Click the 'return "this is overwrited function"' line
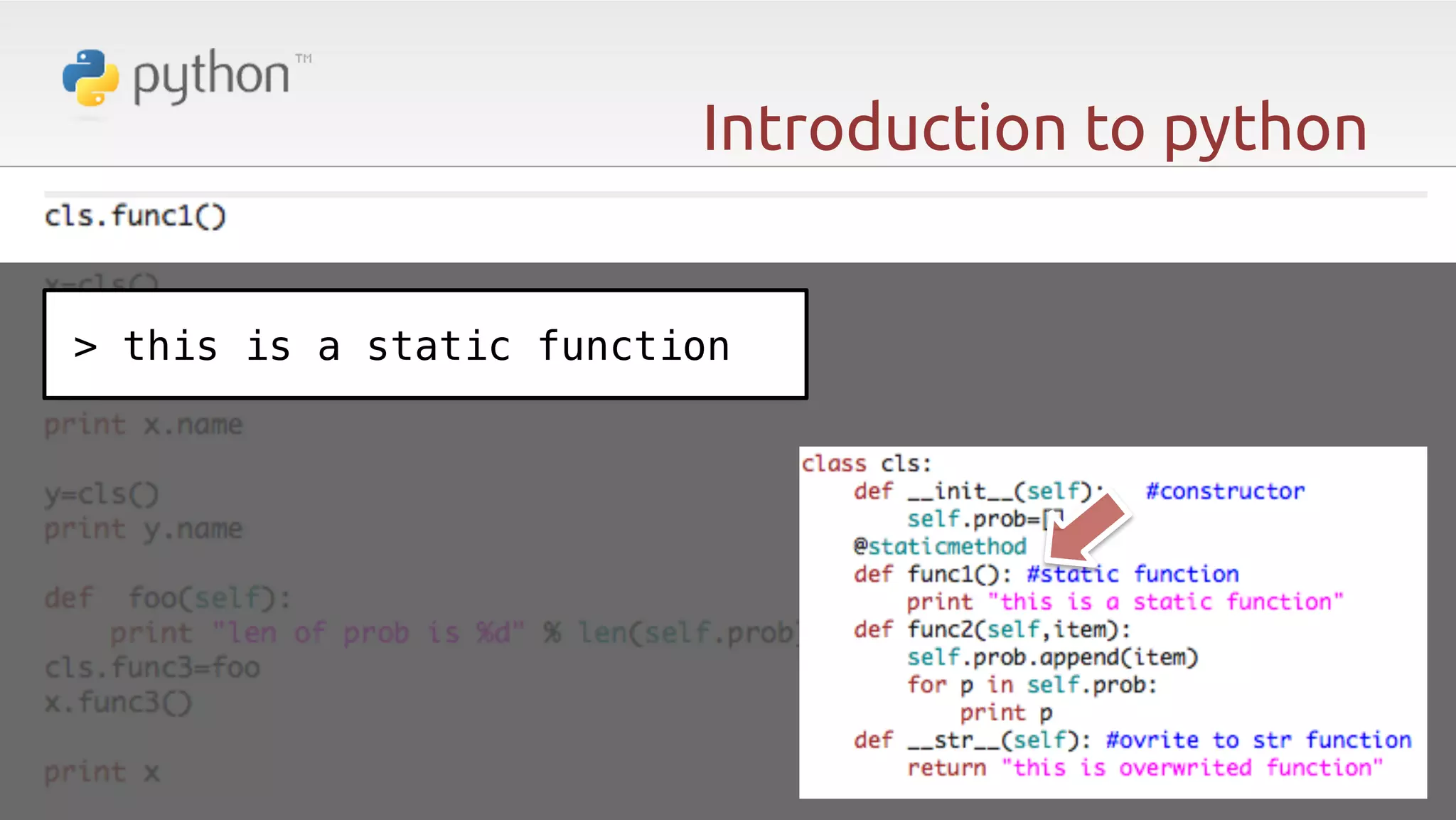The height and width of the screenshot is (820, 1456). coord(1145,768)
